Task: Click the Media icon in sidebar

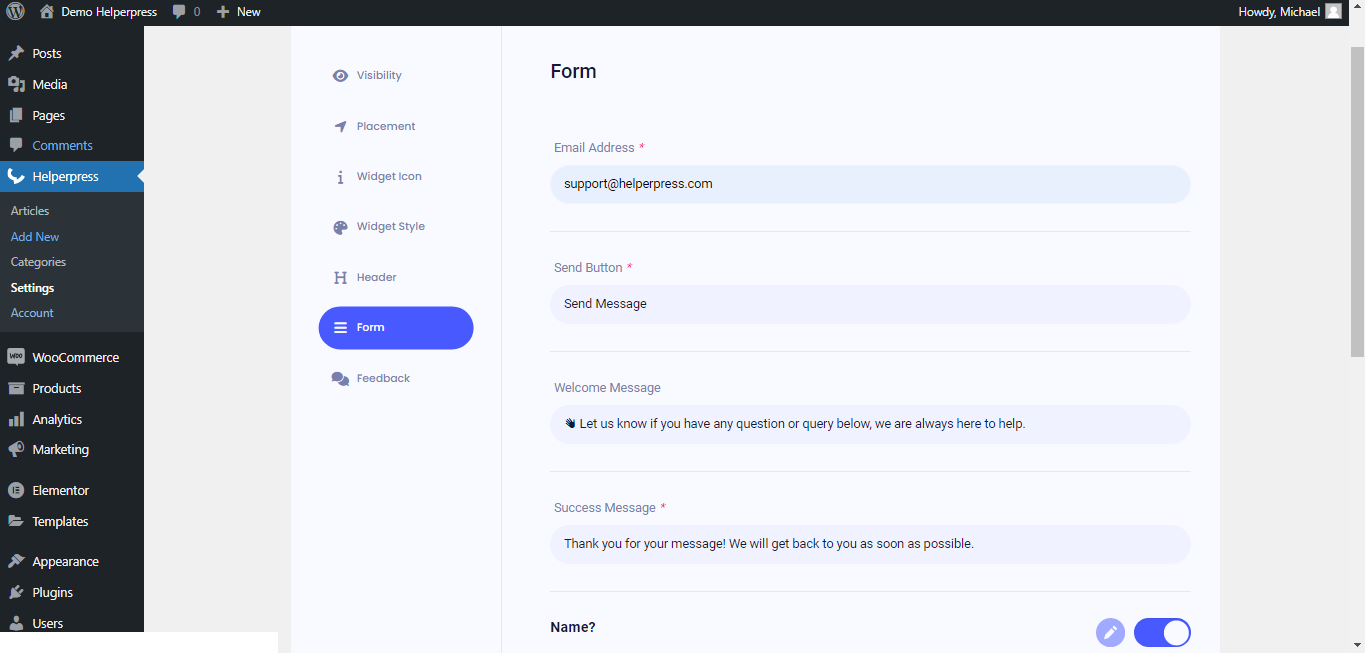Action: [16, 85]
